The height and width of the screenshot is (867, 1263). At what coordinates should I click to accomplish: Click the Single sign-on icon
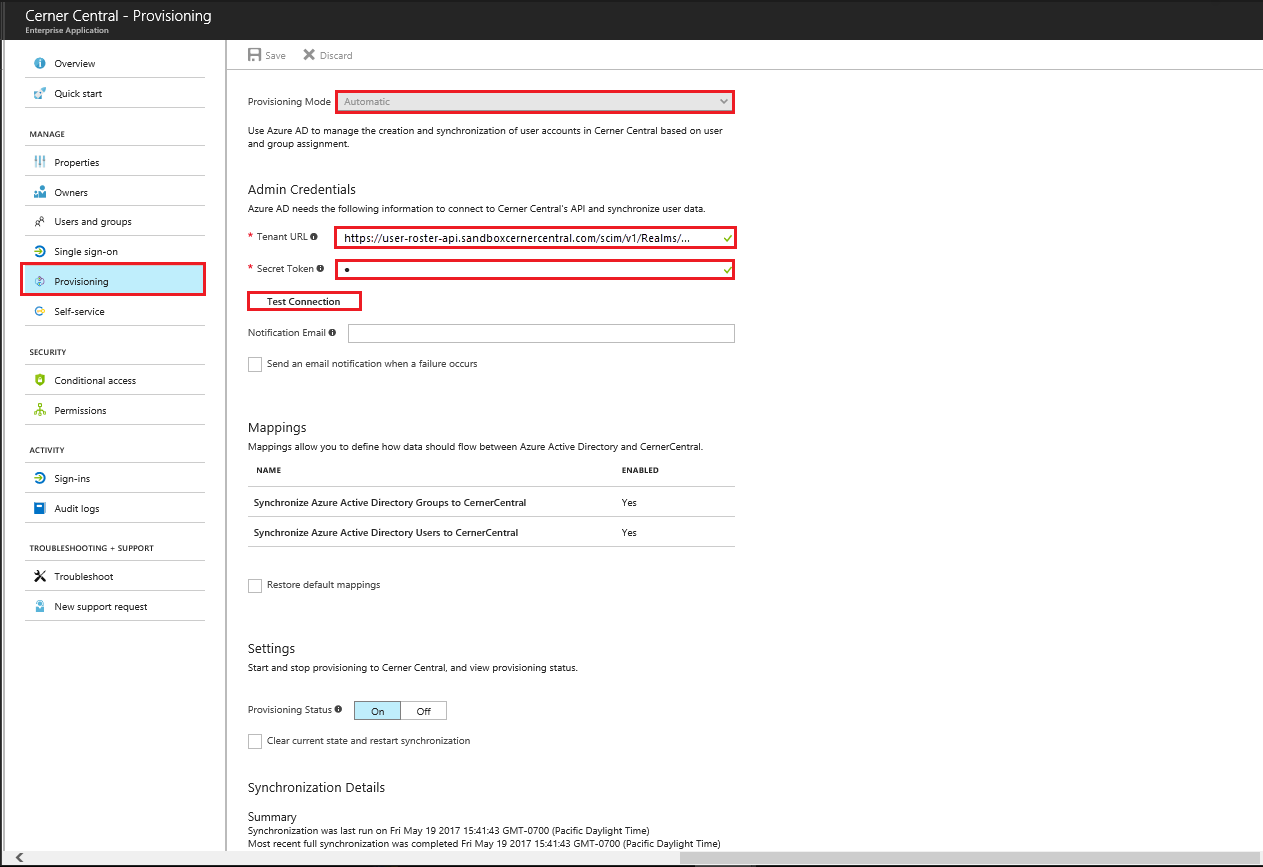(40, 251)
